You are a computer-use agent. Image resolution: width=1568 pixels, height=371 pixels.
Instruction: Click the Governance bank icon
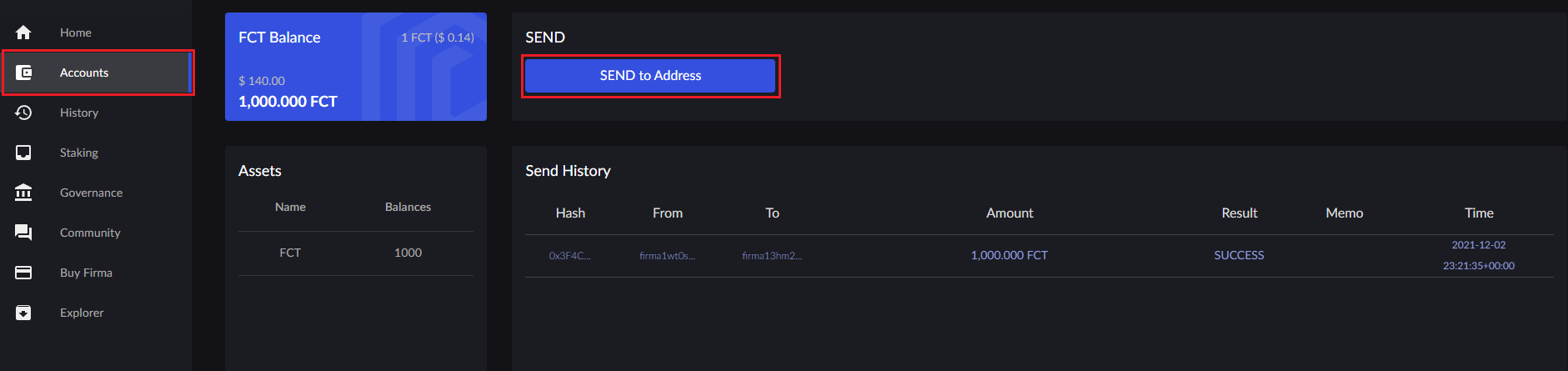23,193
